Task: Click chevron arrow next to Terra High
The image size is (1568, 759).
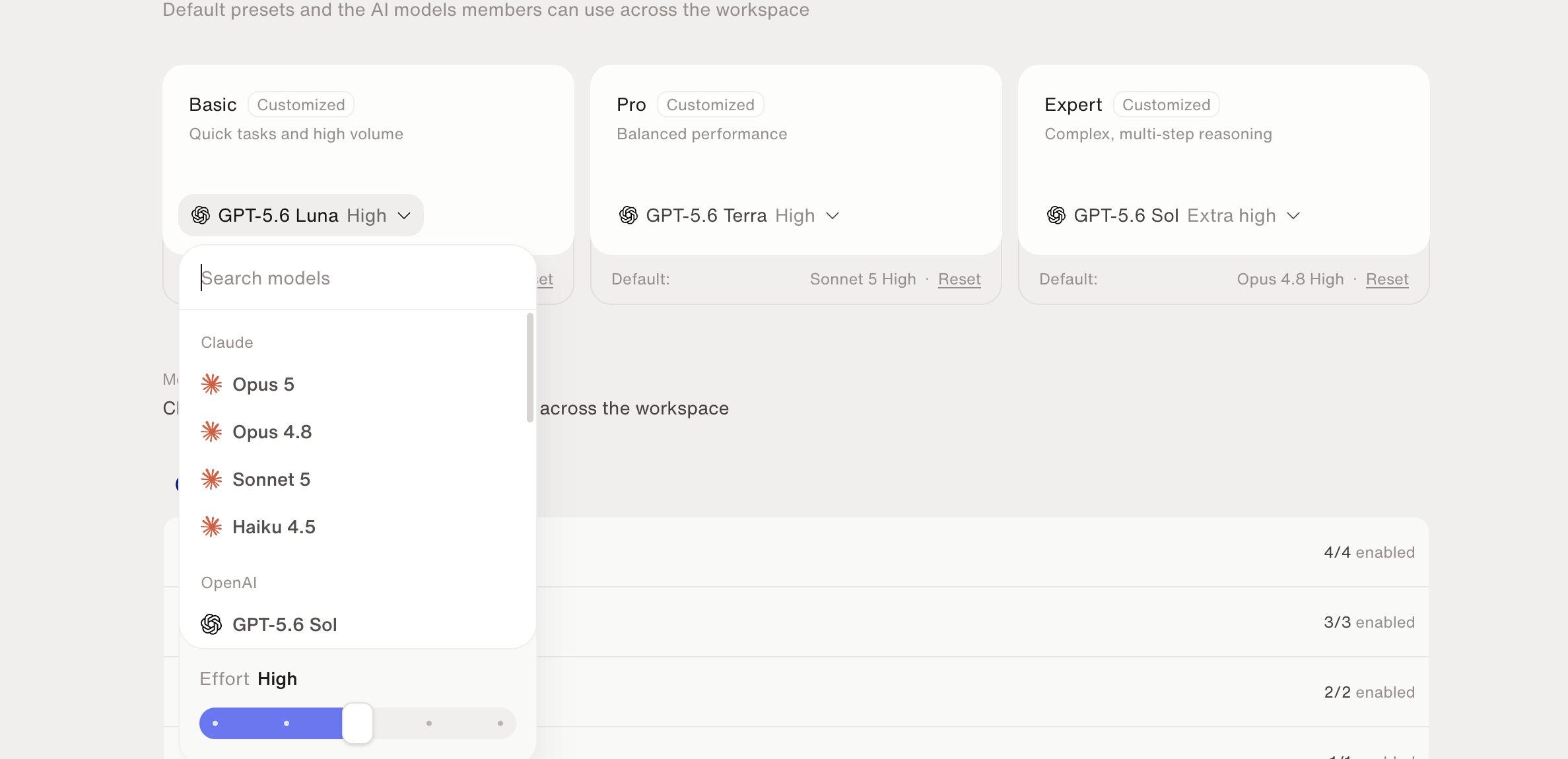Action: (x=833, y=216)
